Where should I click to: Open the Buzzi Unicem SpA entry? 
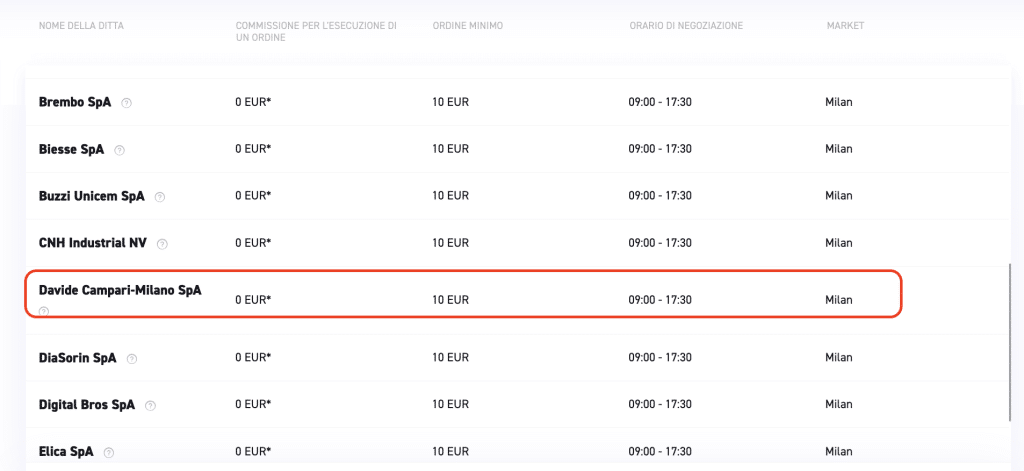[x=91, y=196]
